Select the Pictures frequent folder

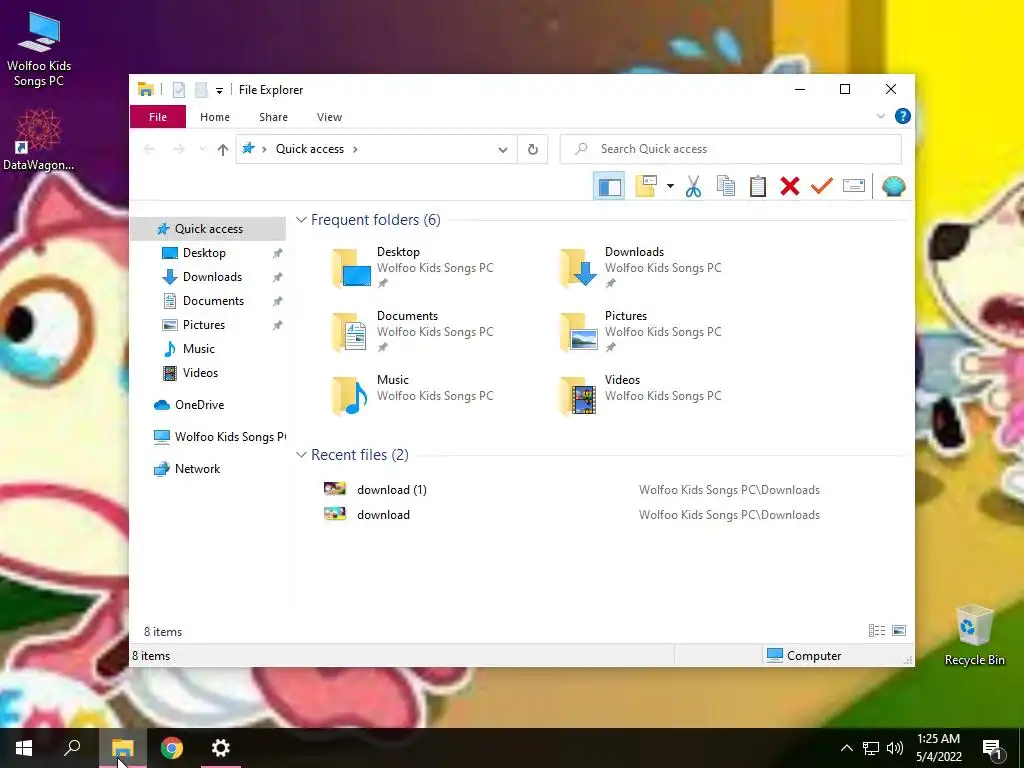coord(641,332)
